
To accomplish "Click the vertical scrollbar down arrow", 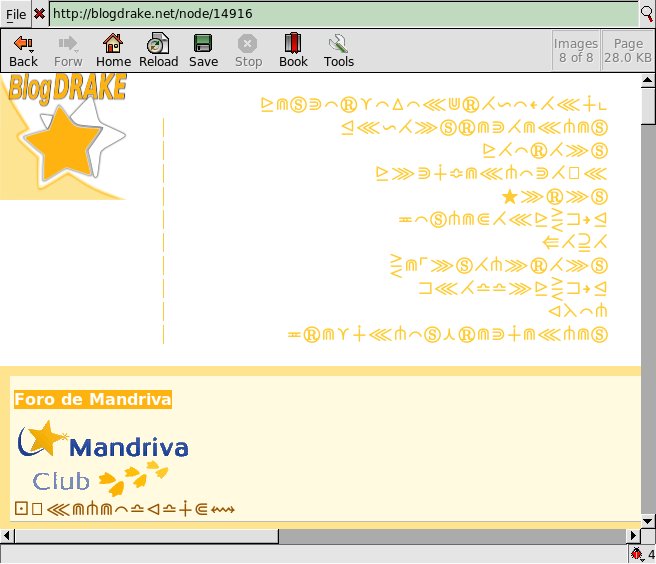I will [x=648, y=521].
